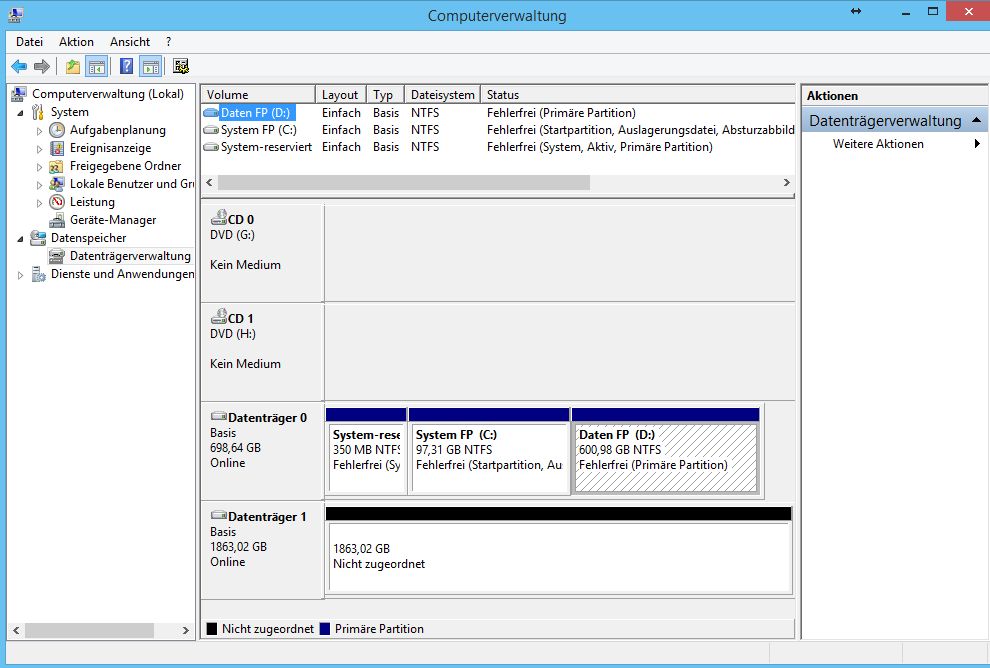Open the Ansicht menu
Image resolution: width=990 pixels, height=668 pixels.
[x=130, y=42]
